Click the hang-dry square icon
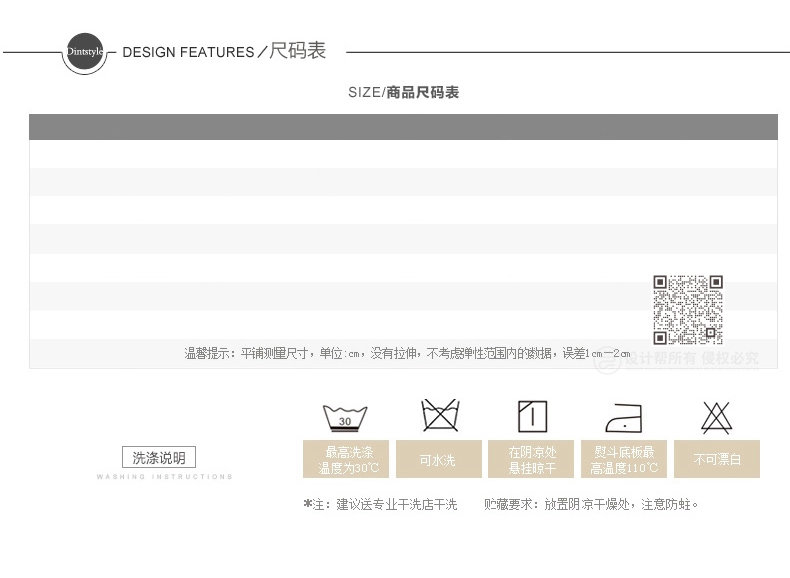 click(x=531, y=415)
